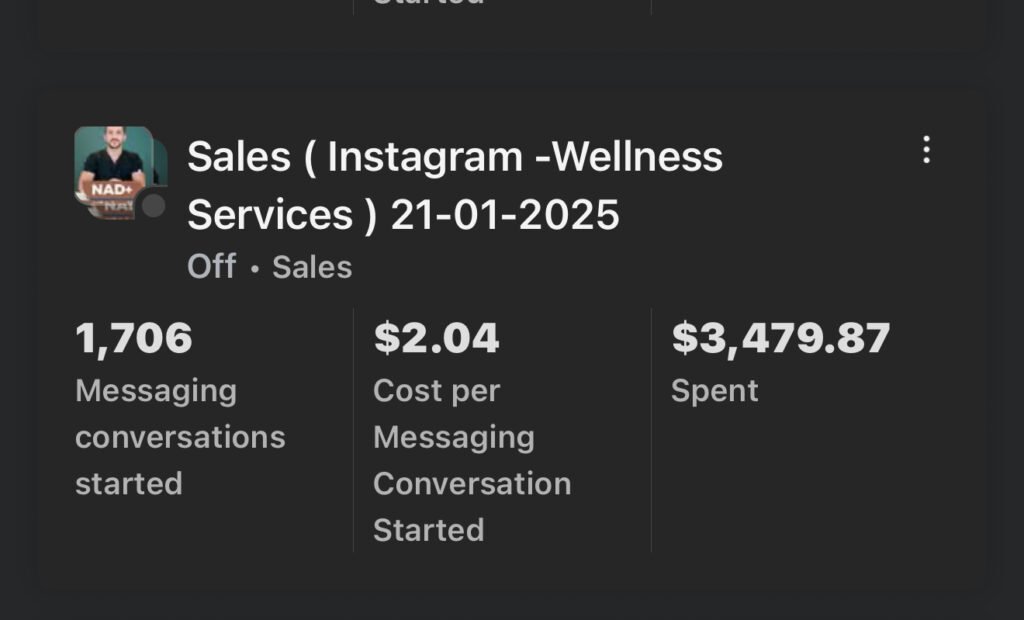
Task: Click the cut-off Started text at top
Action: 428,4
